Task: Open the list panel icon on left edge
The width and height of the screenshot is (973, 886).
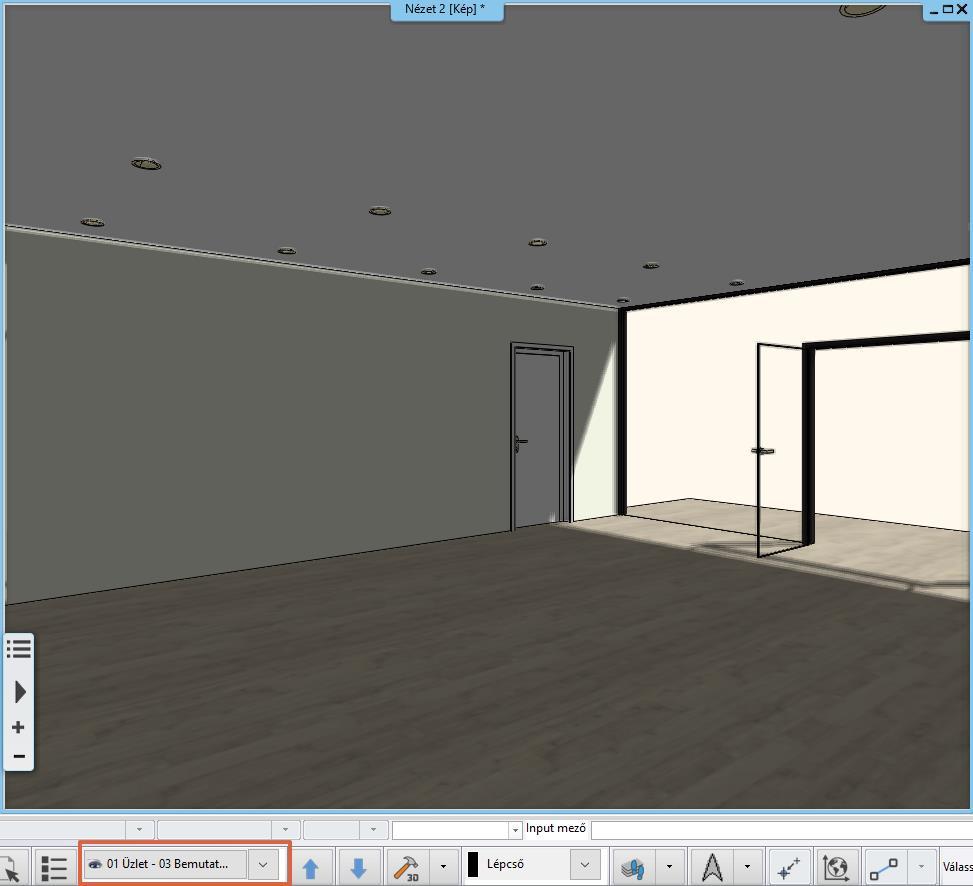Action: 19,649
